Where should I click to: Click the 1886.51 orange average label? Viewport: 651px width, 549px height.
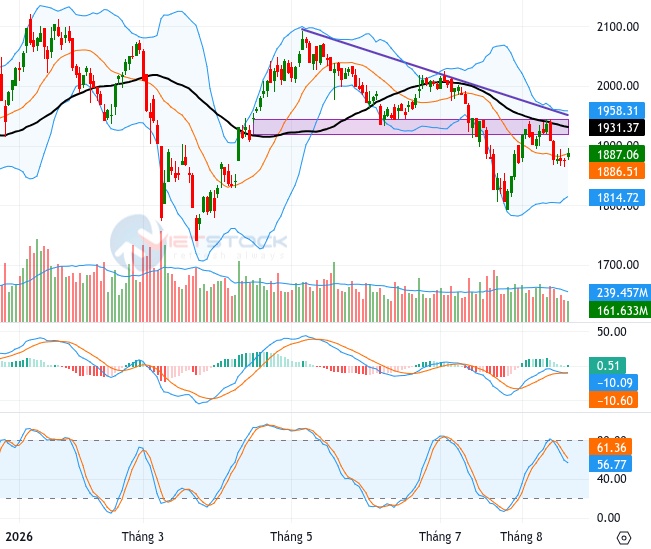[617, 171]
